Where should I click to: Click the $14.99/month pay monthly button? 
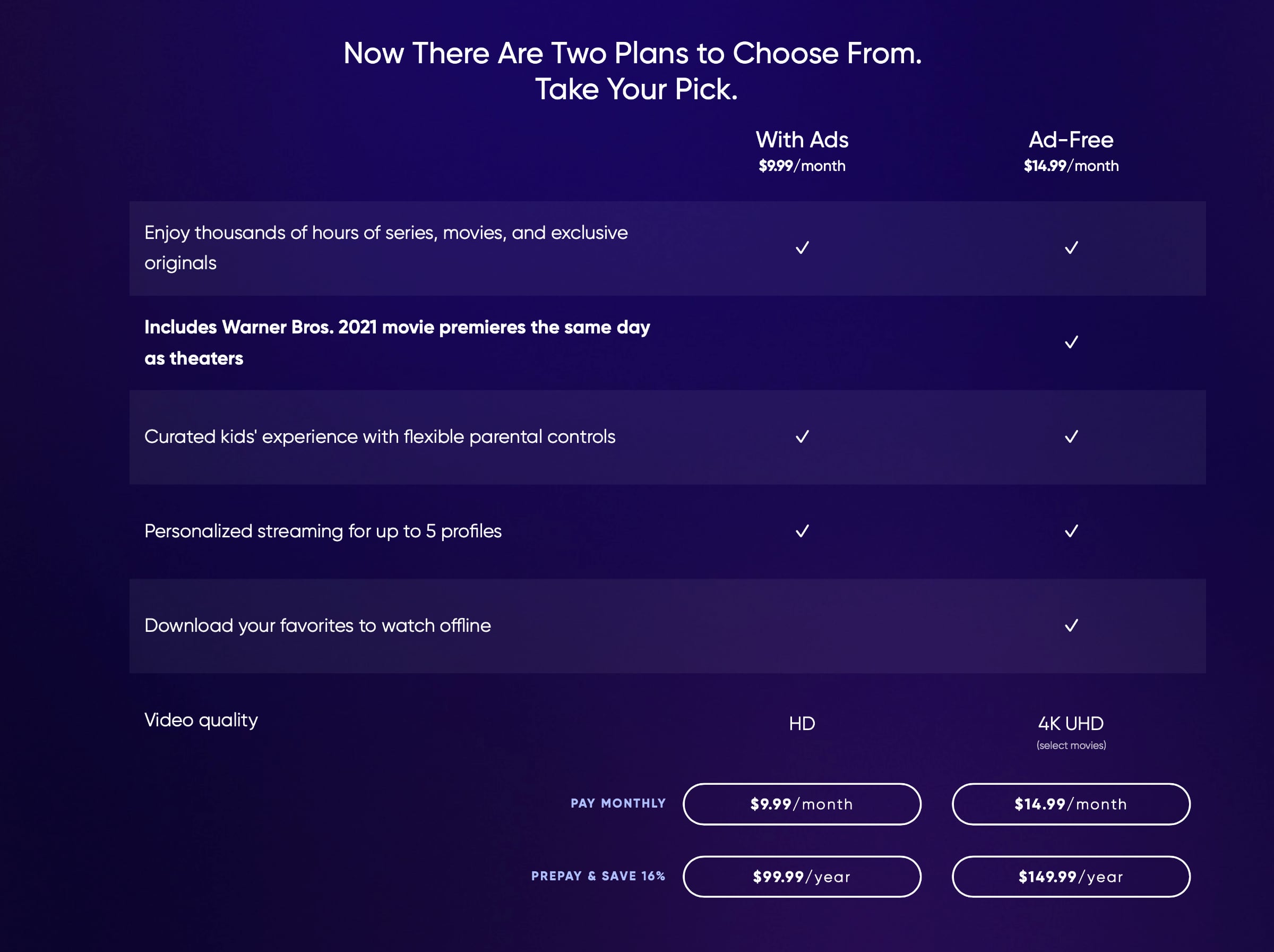click(x=1071, y=804)
